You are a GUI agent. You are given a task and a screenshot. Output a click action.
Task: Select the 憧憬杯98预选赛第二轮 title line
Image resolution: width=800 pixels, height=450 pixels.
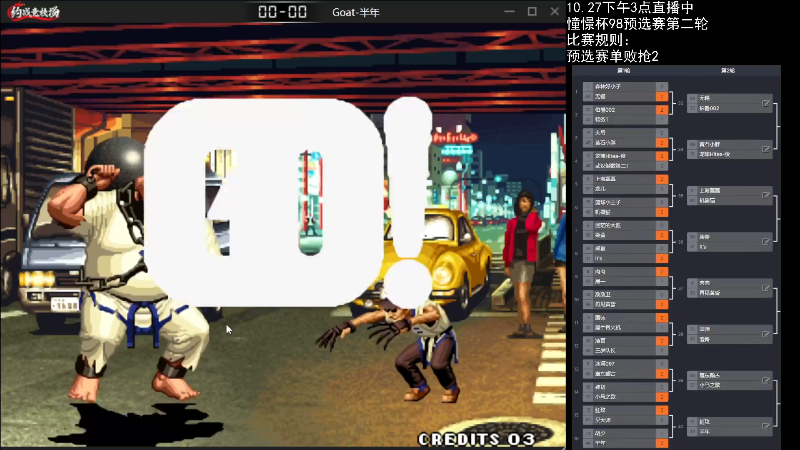coord(637,23)
